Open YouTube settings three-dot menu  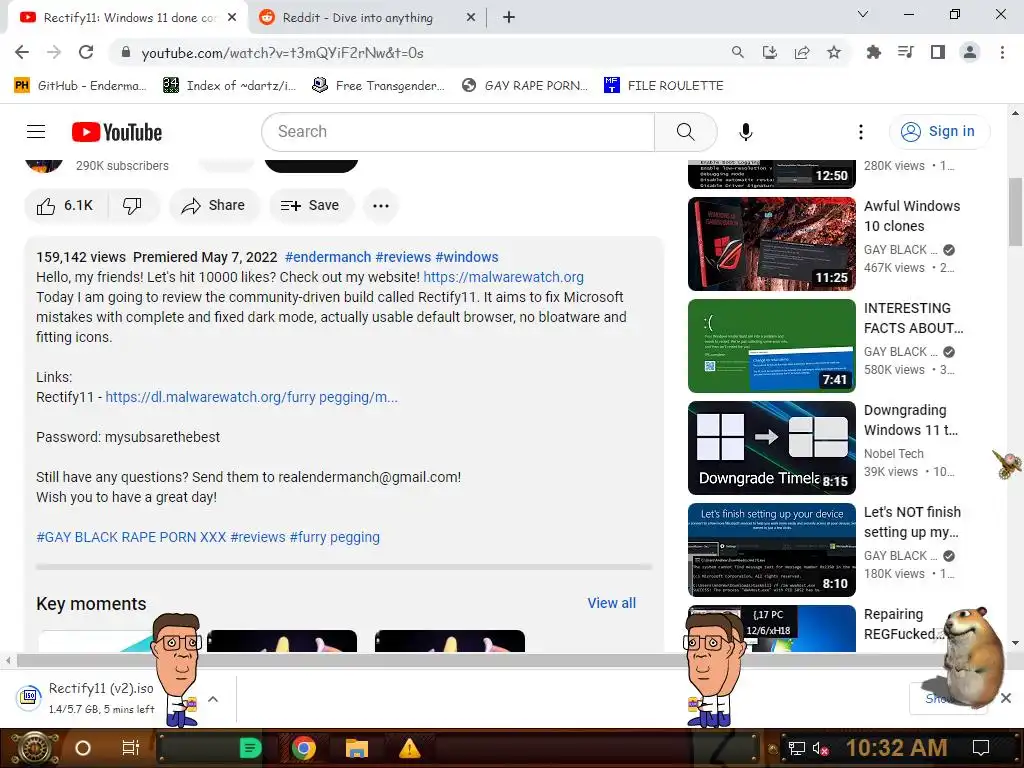[x=861, y=132]
